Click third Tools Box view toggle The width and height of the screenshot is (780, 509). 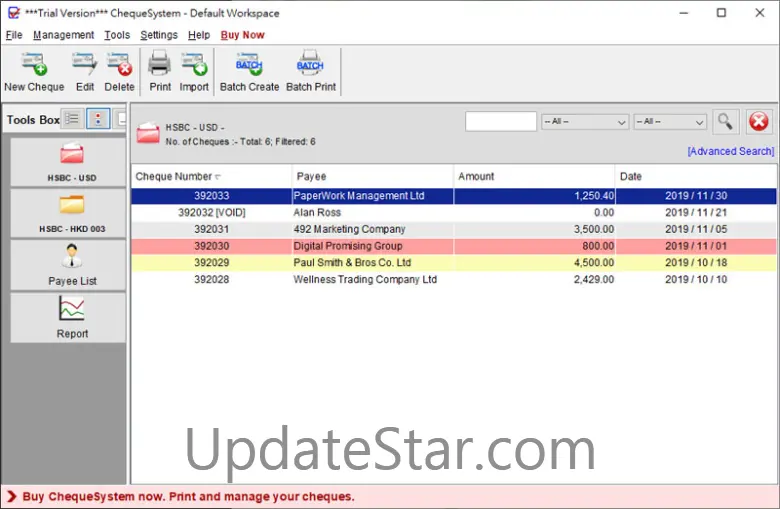tap(120, 119)
